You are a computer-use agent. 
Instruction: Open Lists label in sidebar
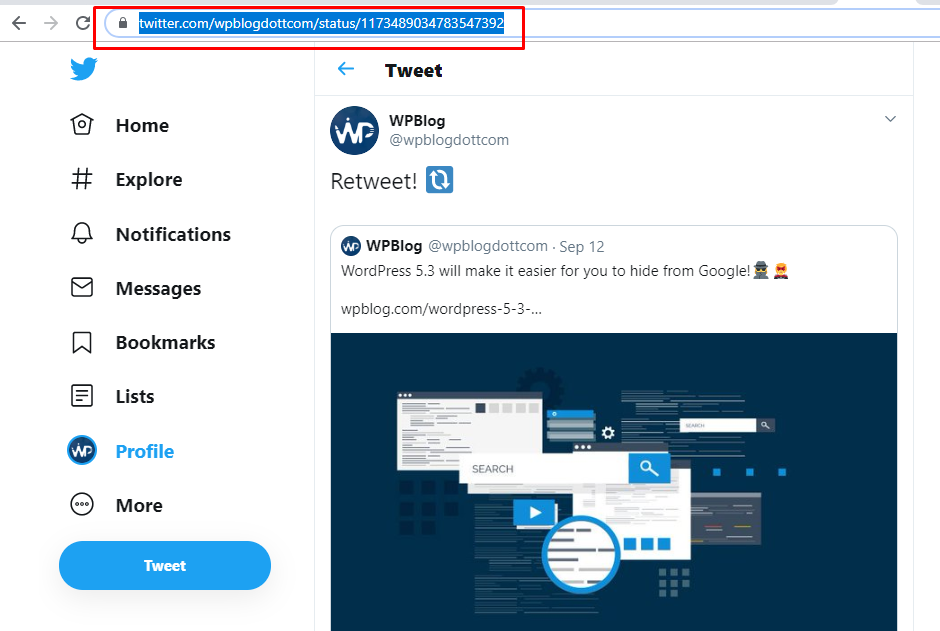(x=135, y=396)
